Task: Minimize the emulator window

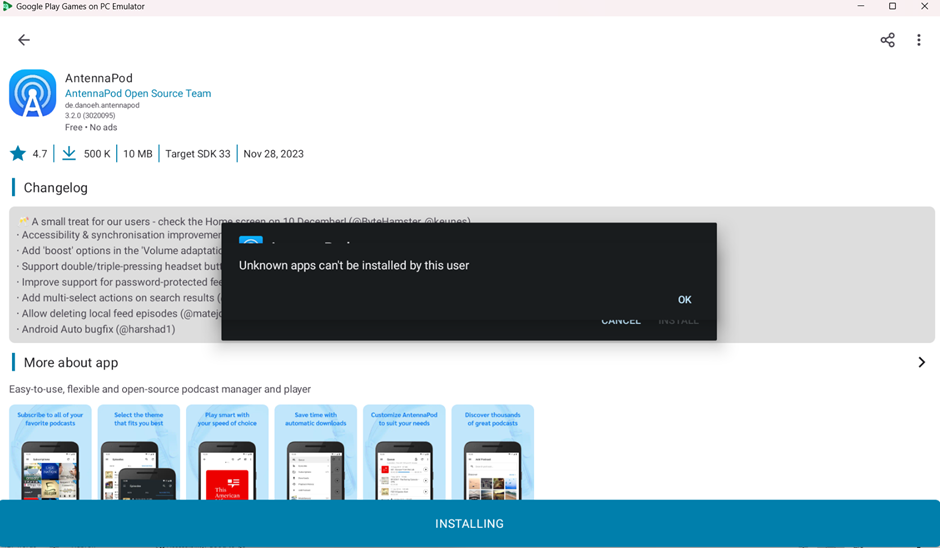Action: (x=861, y=6)
